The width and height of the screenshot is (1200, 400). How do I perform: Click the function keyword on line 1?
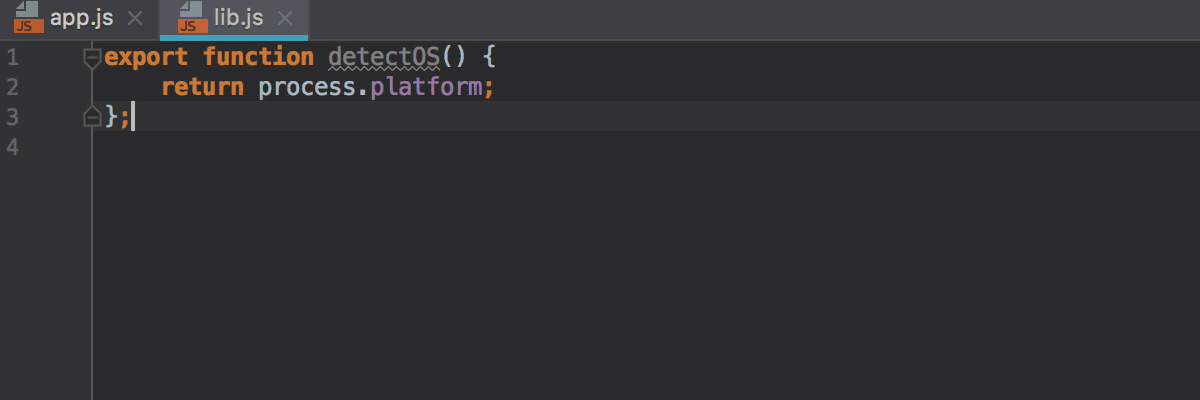pos(258,57)
